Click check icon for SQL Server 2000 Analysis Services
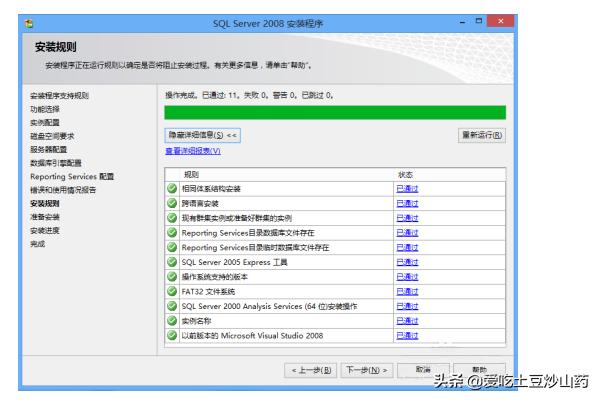This screenshot has width=600, height=400. (172, 306)
